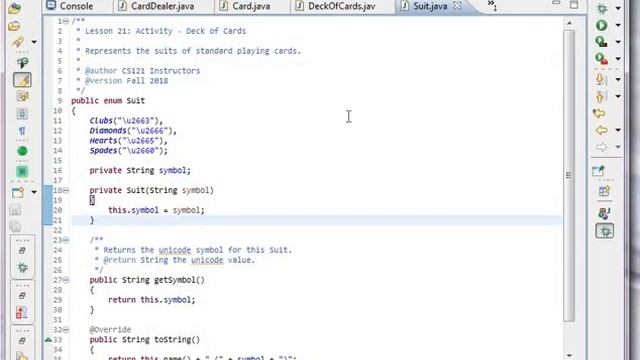The height and width of the screenshot is (360, 640).
Task: Toggle Show Whitespace Characters paragraph icon
Action: [x=22, y=131]
